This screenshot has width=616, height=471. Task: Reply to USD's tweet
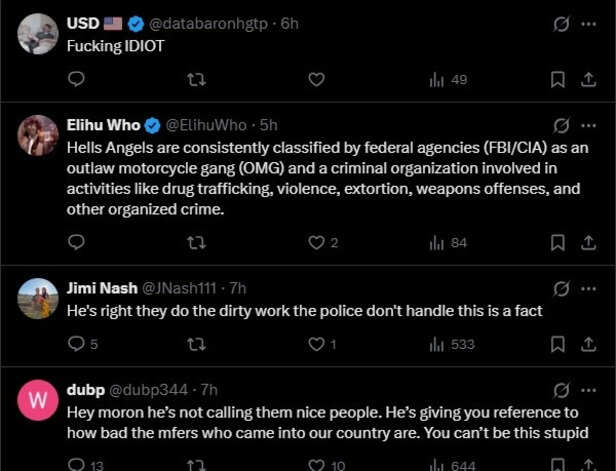[77, 79]
